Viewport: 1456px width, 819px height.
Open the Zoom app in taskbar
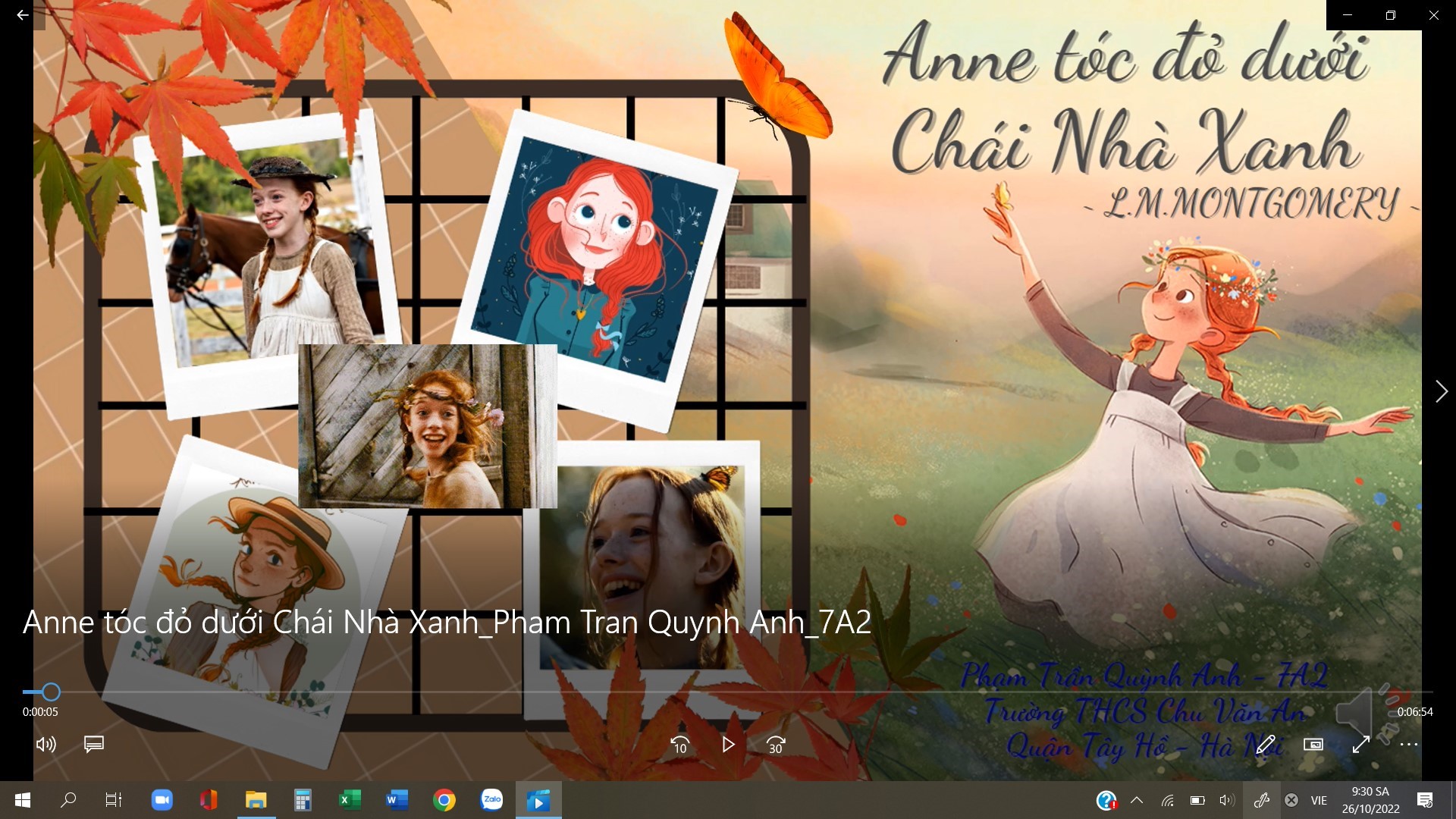click(162, 800)
